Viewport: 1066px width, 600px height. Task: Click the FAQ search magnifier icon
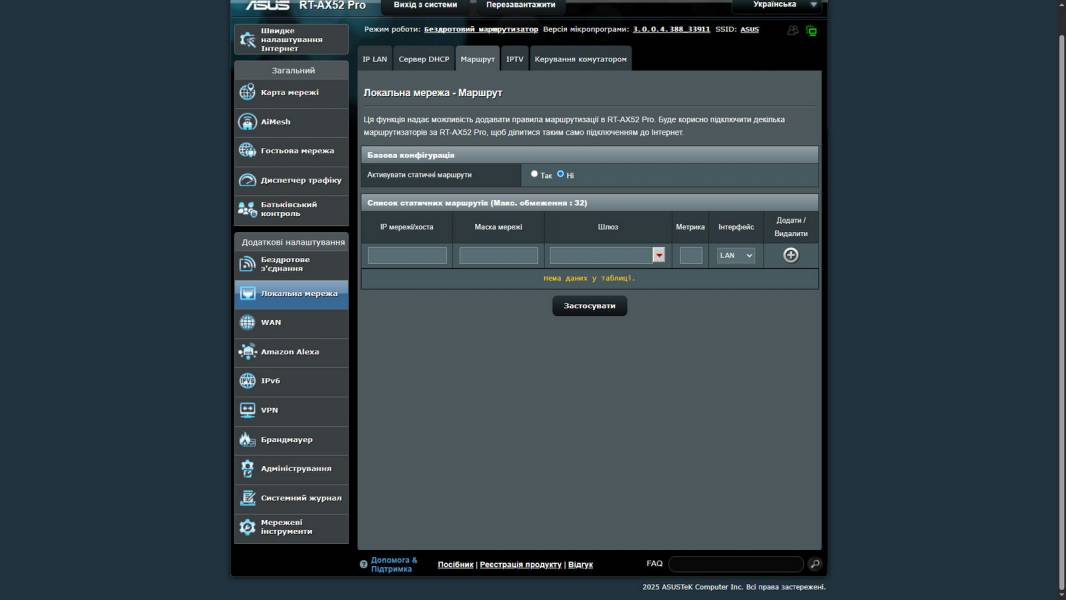pos(815,564)
